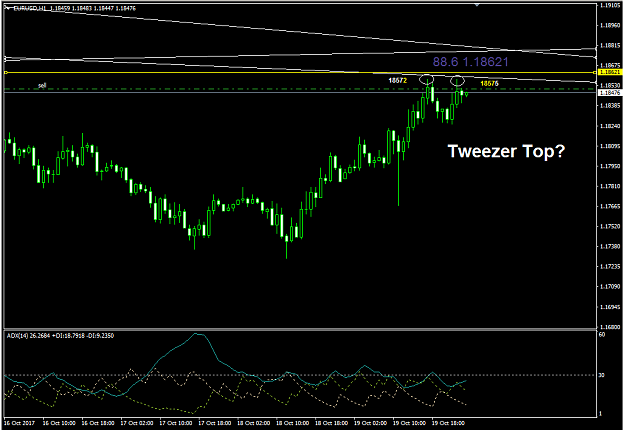The width and height of the screenshot is (625, 430).
Task: Select the ellipse object beside the 18575 label
Action: tap(457, 81)
